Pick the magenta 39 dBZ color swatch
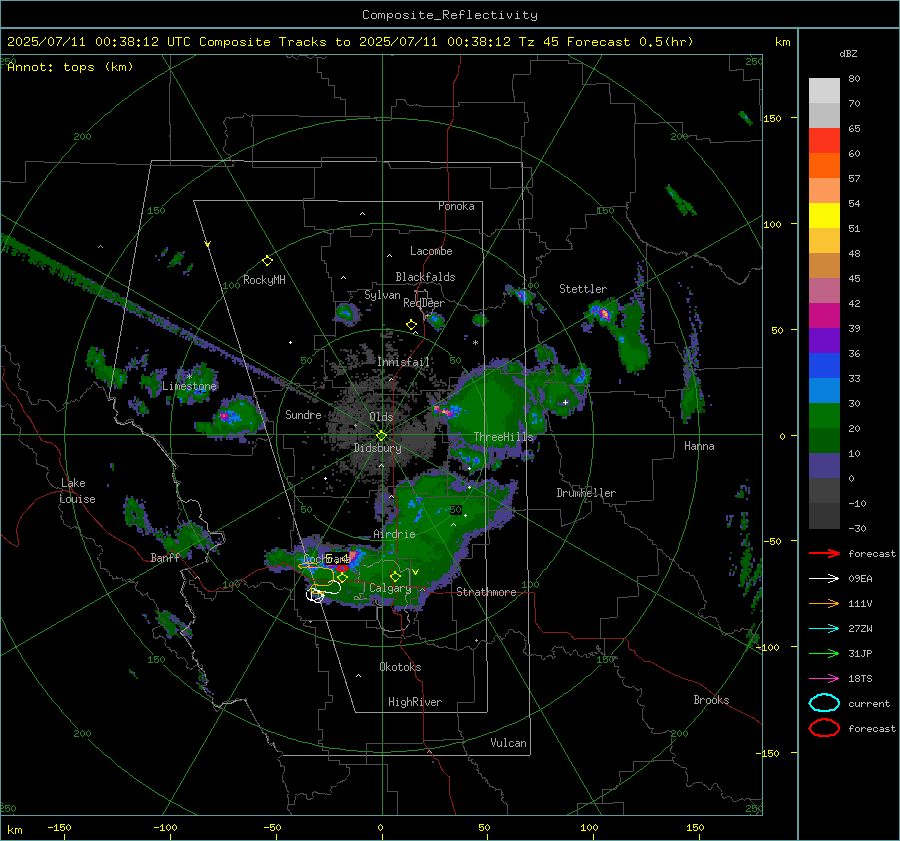 tap(824, 316)
